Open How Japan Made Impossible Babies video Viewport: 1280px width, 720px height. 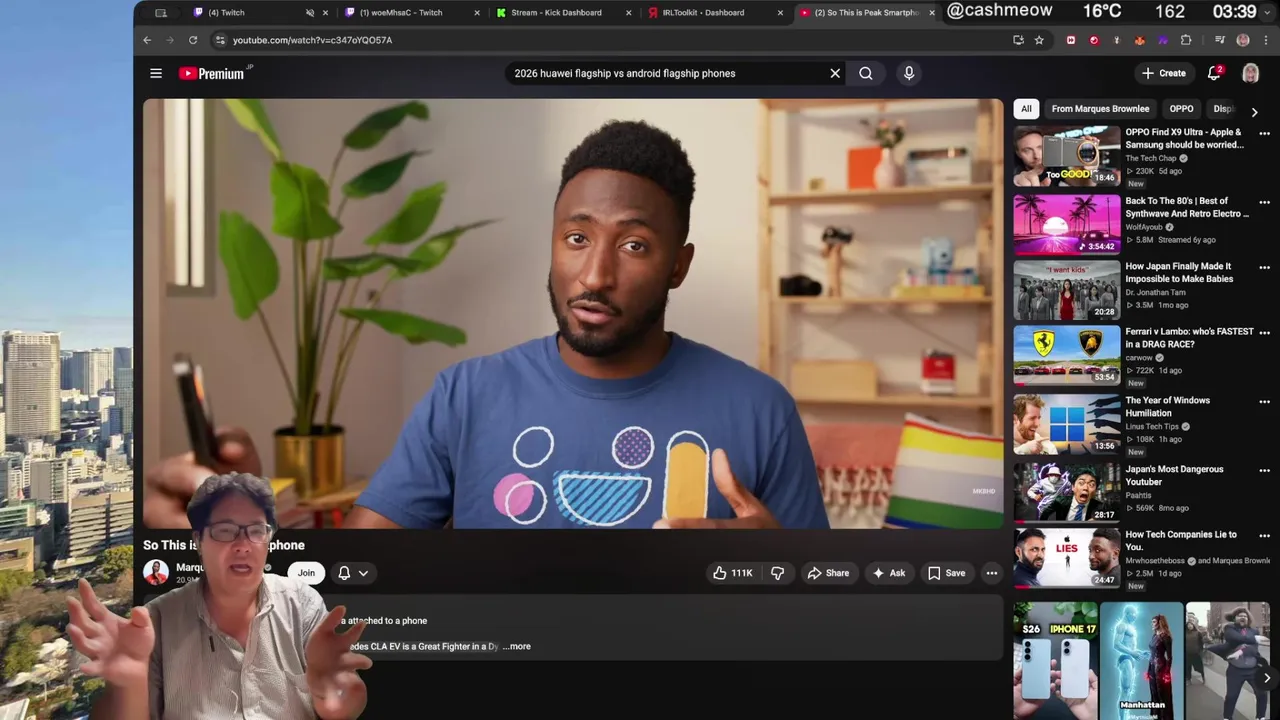pyautogui.click(x=1179, y=273)
